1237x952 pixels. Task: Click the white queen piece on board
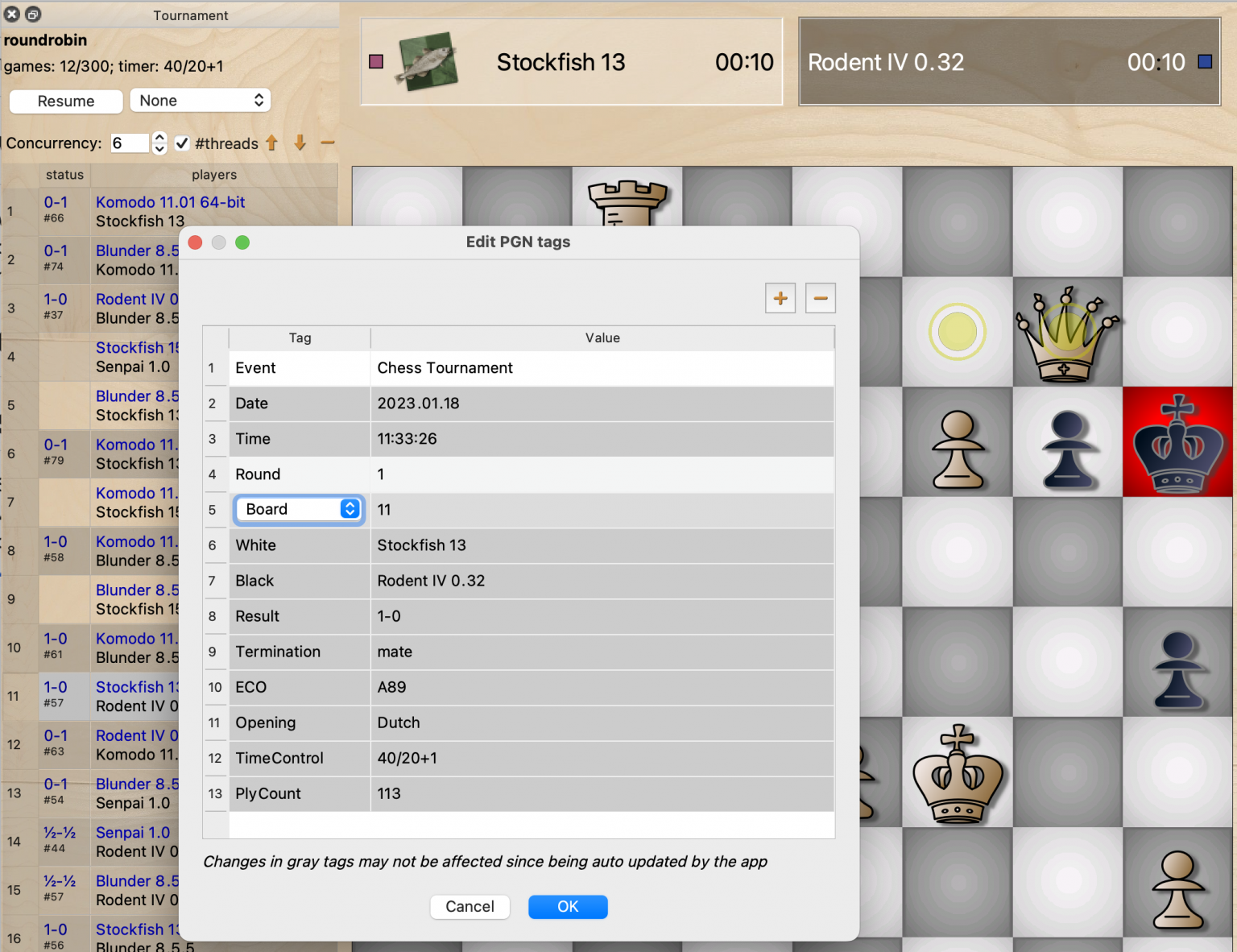tap(1067, 333)
